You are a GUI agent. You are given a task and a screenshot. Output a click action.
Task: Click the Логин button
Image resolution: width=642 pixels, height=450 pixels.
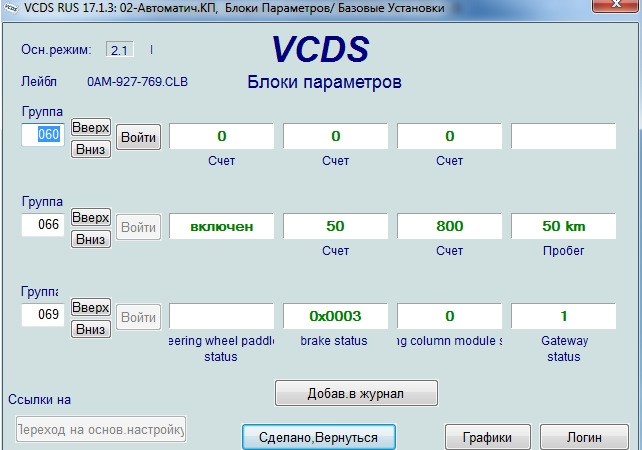coord(584,437)
